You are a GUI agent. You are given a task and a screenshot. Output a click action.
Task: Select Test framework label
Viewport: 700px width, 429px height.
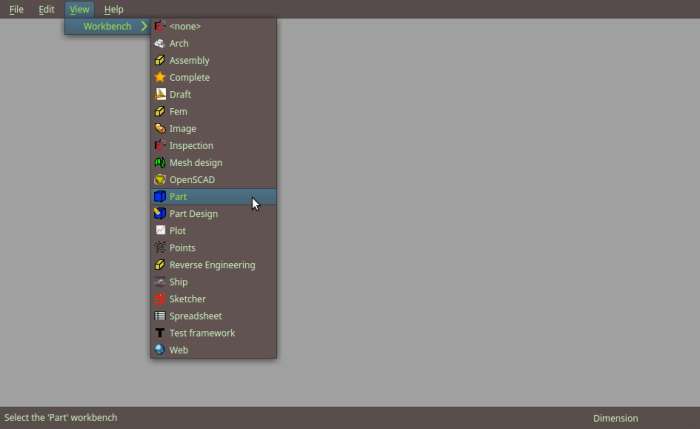[x=202, y=333]
